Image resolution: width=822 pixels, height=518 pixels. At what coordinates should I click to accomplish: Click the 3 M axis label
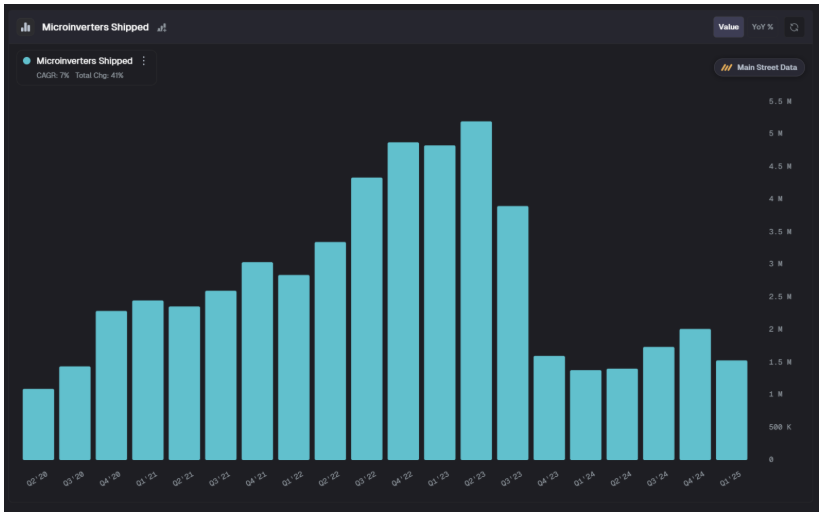tap(775, 264)
